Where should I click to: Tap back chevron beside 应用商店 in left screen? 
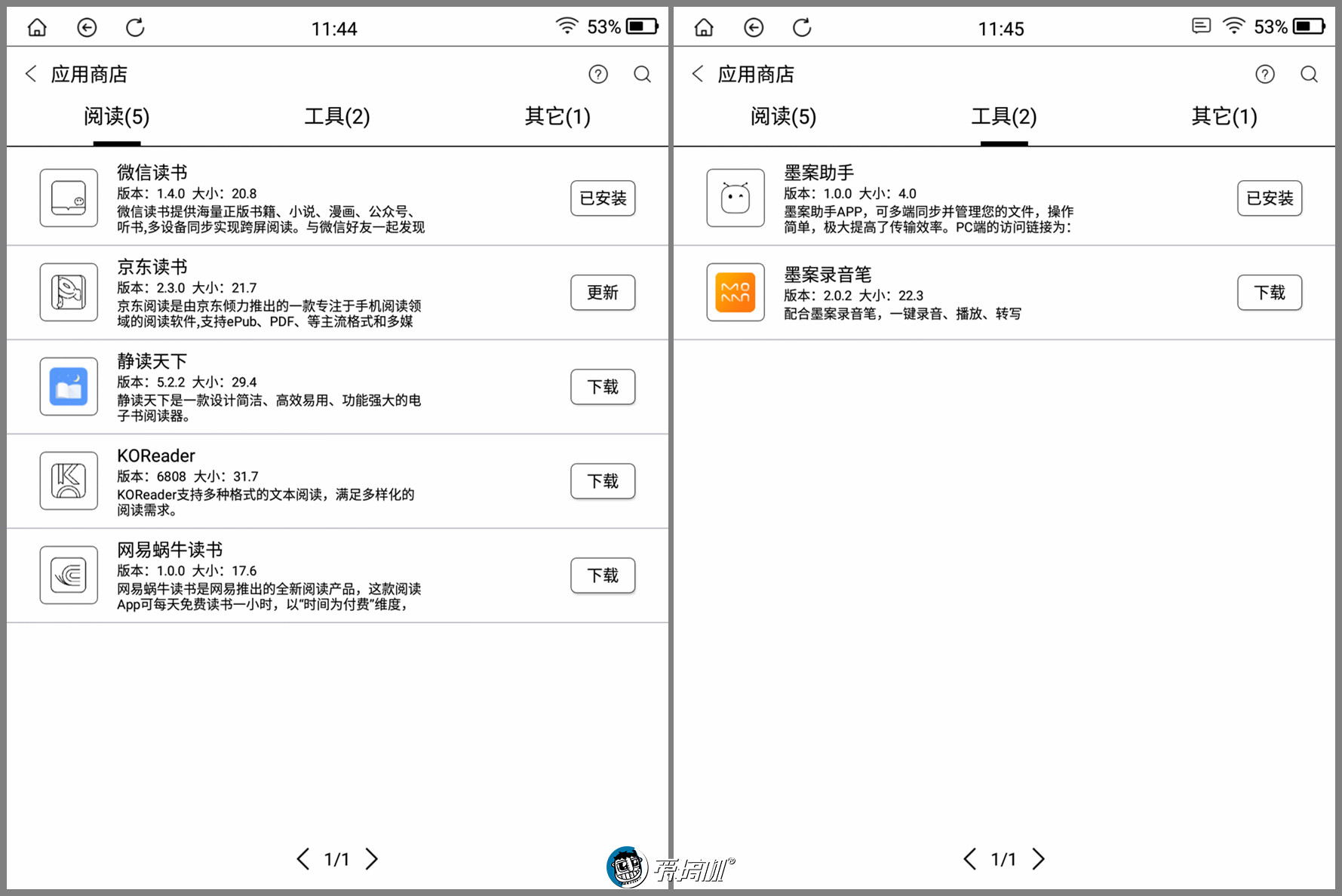pyautogui.click(x=31, y=74)
